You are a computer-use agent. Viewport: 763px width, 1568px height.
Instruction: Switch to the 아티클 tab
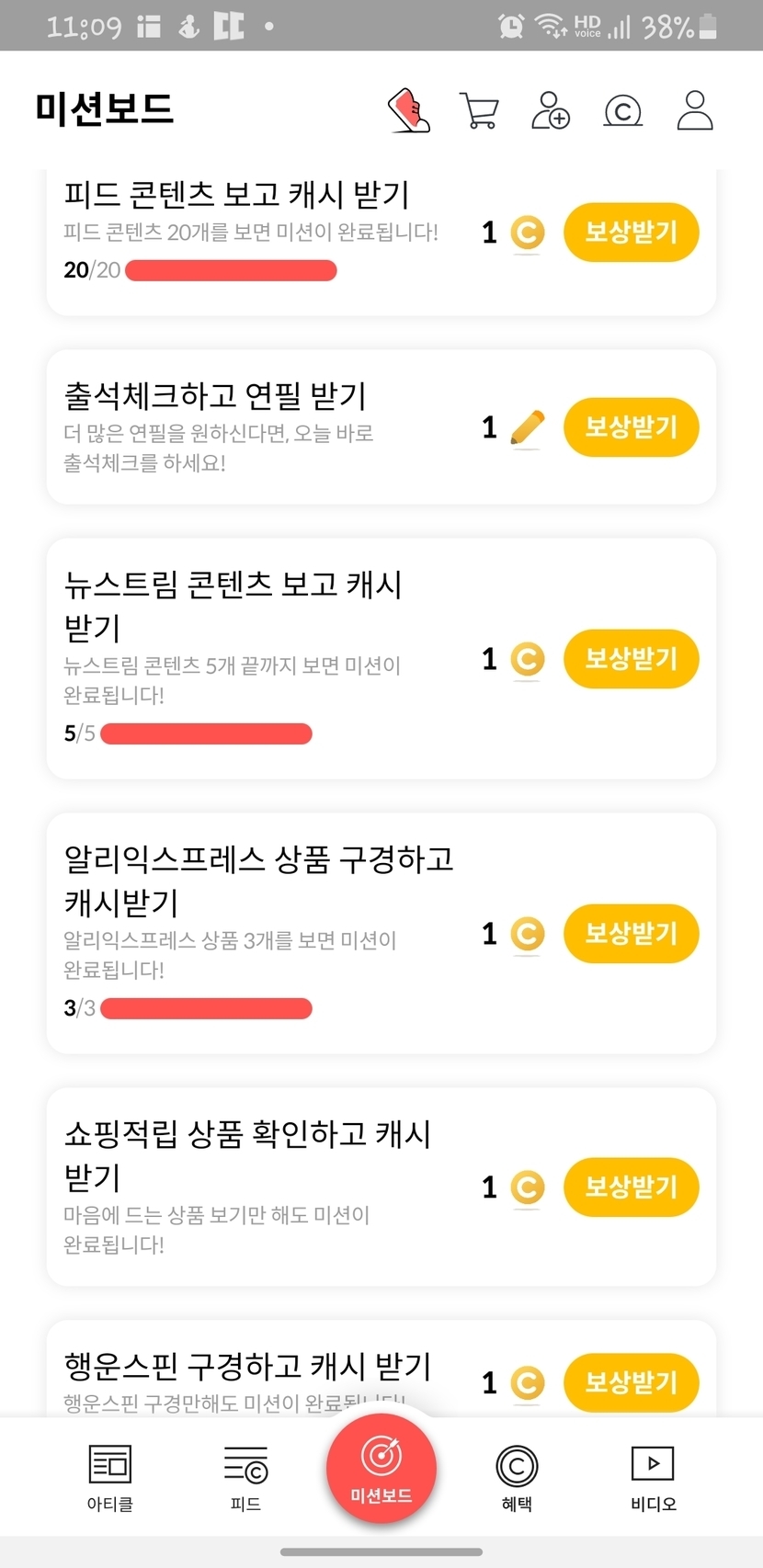pos(110,1477)
